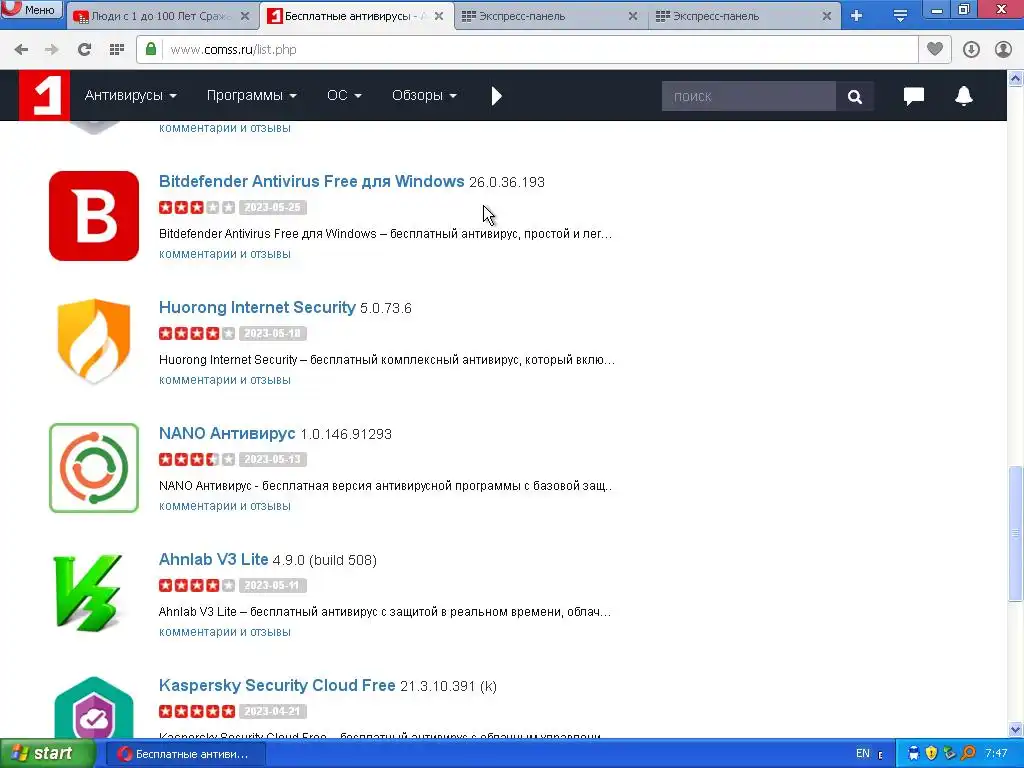
Task: Click the play arrow in site navbar
Action: [x=496, y=96]
